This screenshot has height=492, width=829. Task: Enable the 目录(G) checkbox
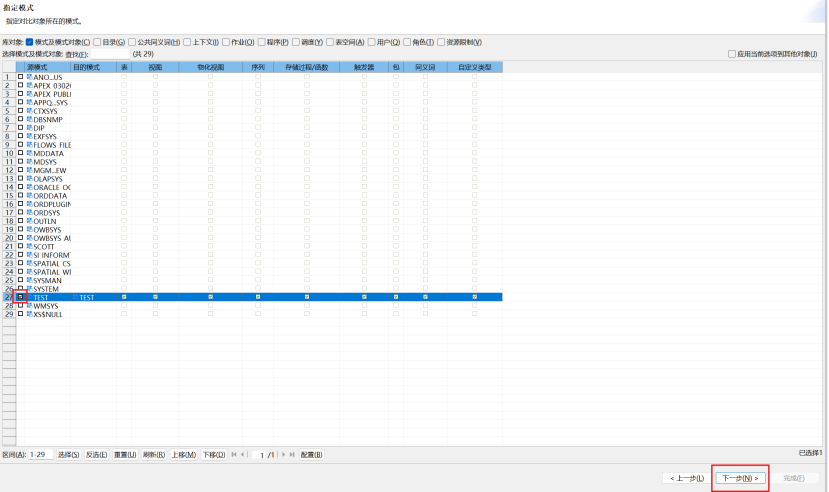click(x=97, y=42)
